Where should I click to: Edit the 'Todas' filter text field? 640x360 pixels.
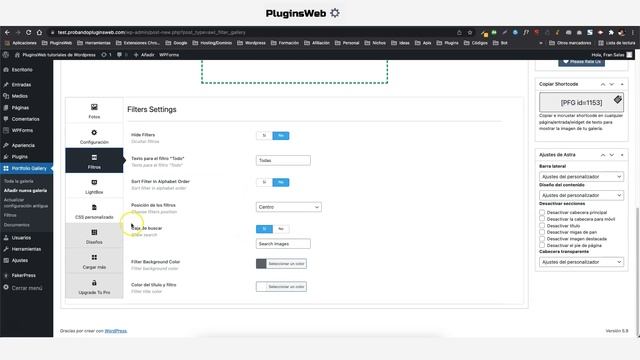click(x=283, y=160)
